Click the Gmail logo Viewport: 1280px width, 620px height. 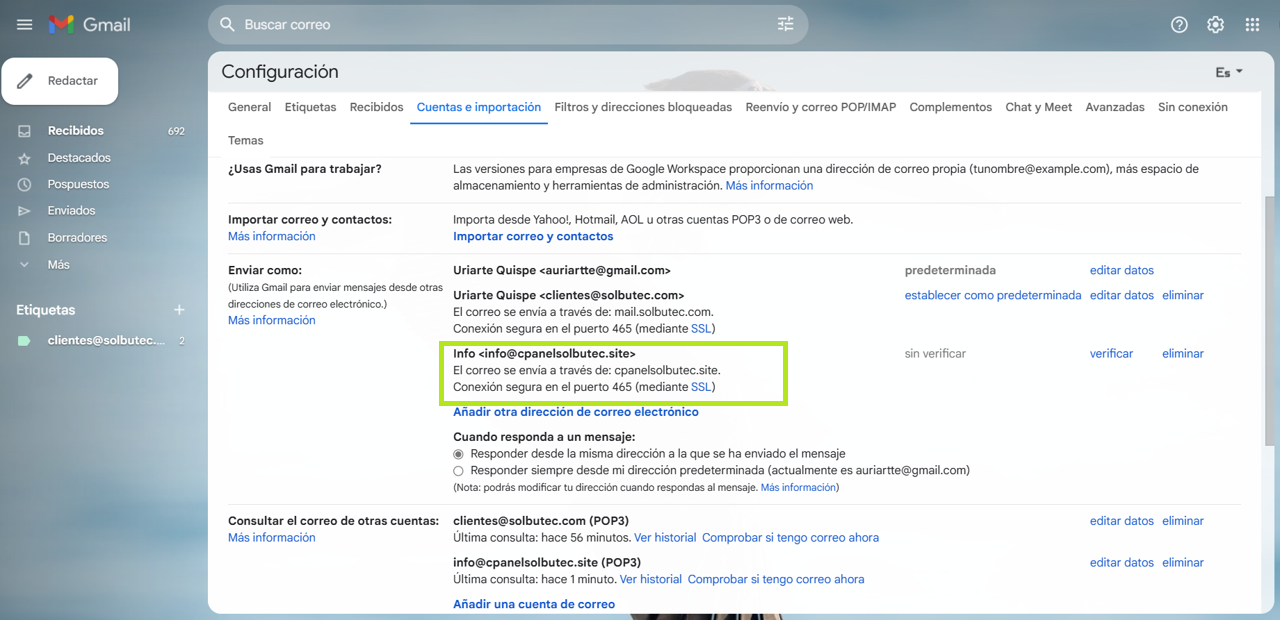(90, 24)
